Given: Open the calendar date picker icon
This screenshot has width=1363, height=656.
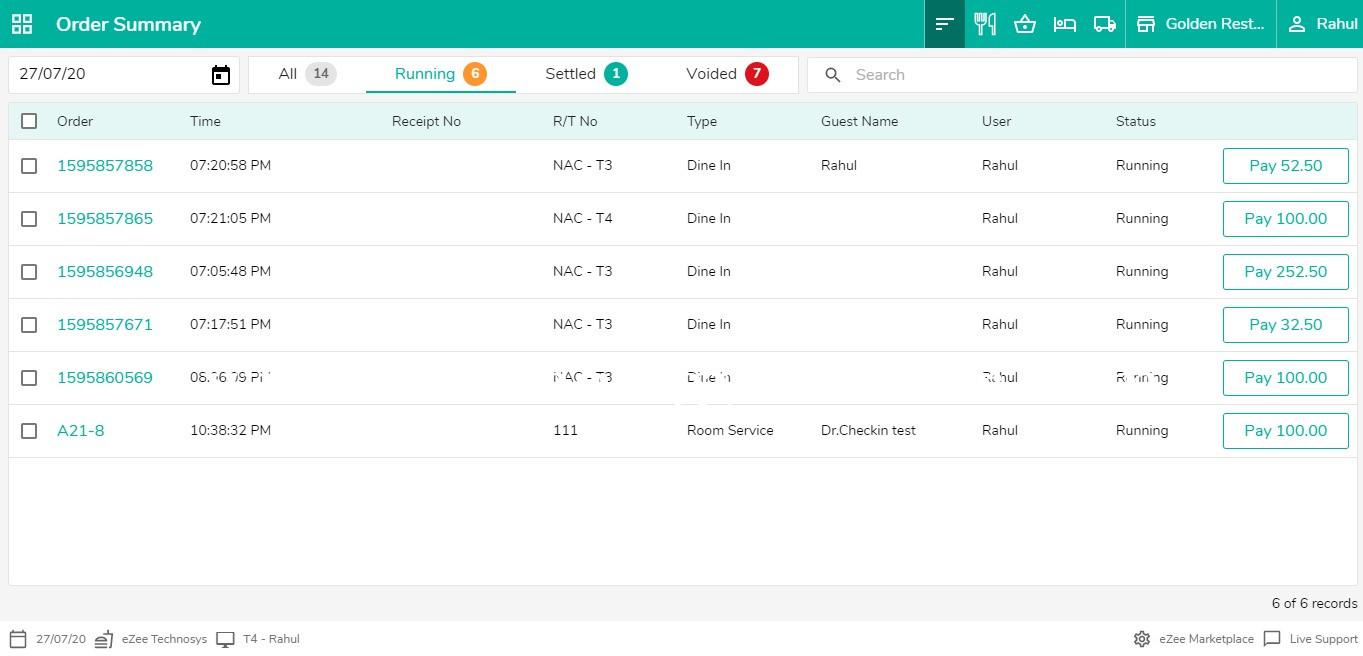Looking at the screenshot, I should (221, 75).
